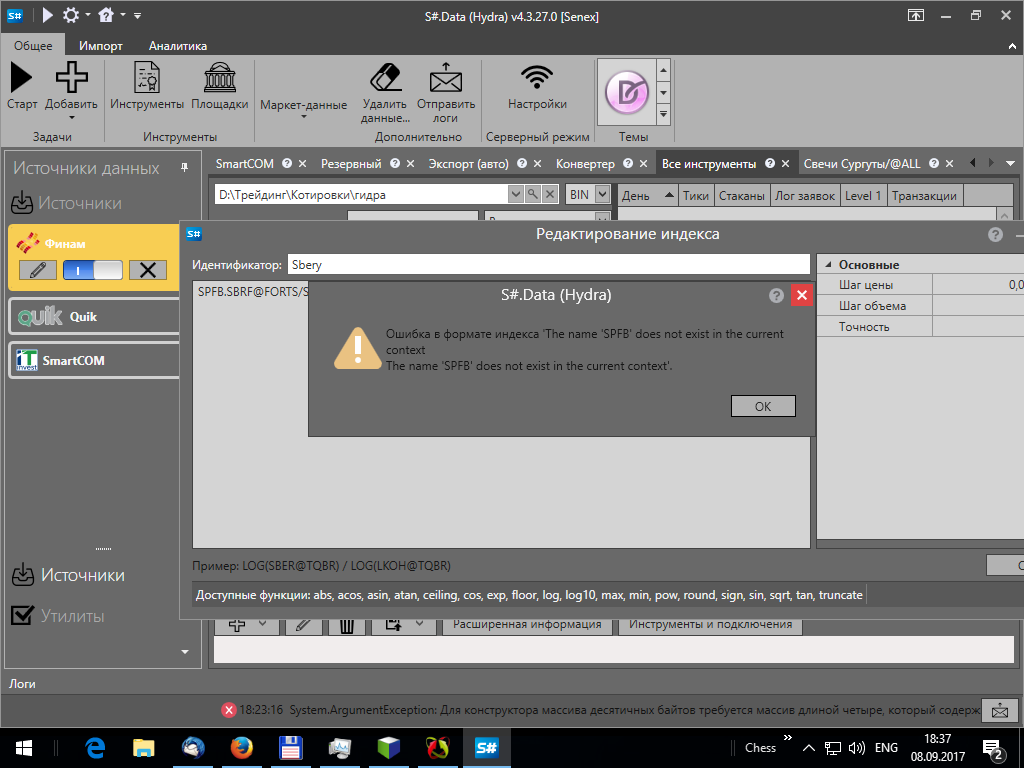Click the home help icon in title bar
Image resolution: width=1024 pixels, height=768 pixels.
(106, 14)
